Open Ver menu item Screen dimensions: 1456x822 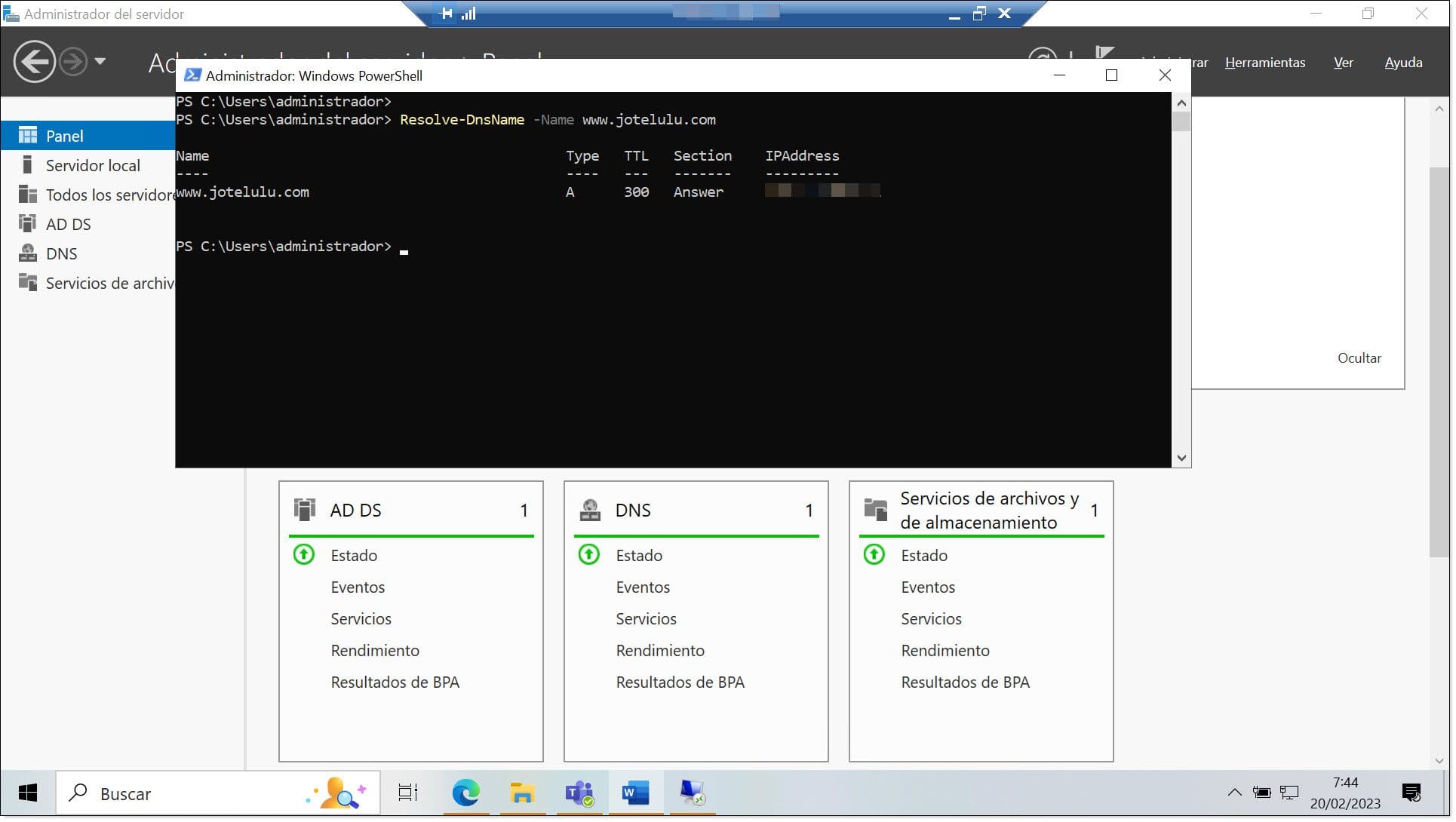[1343, 62]
